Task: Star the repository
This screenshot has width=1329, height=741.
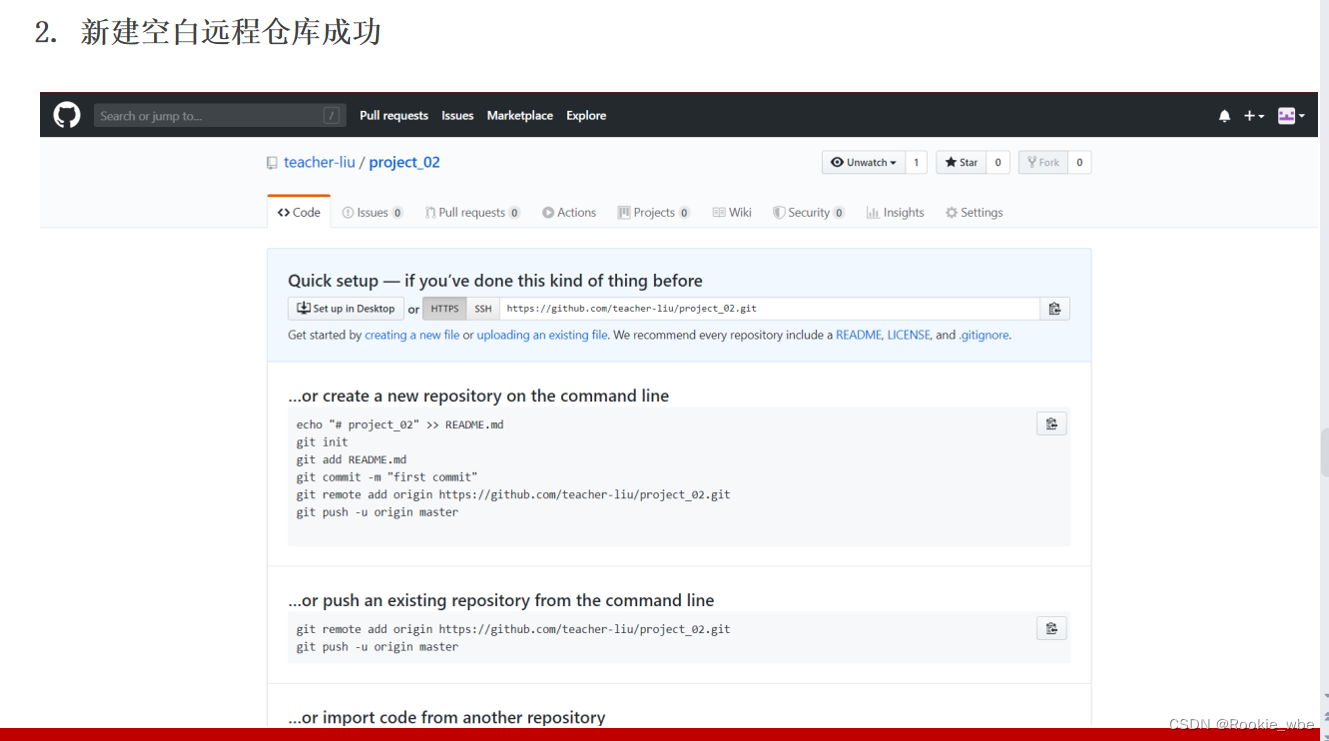Action: point(961,162)
